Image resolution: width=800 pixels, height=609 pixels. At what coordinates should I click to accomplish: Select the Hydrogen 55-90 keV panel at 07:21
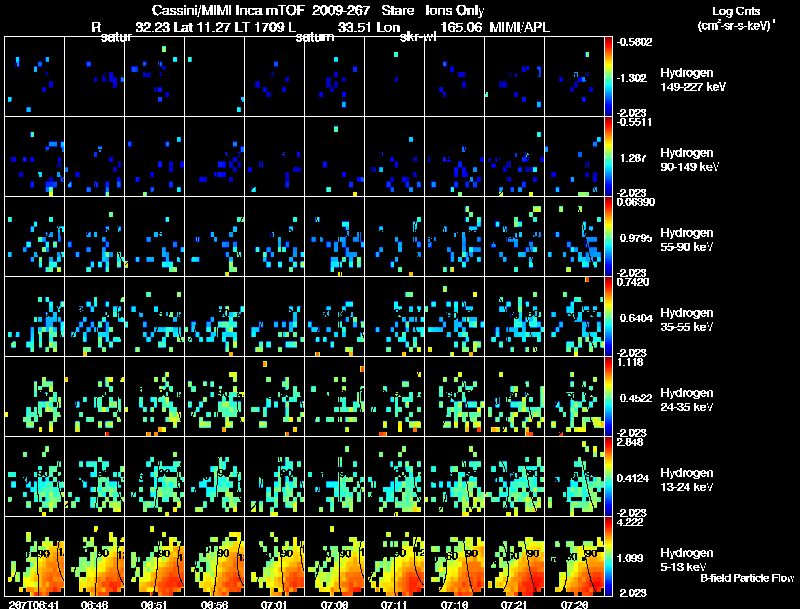515,237
